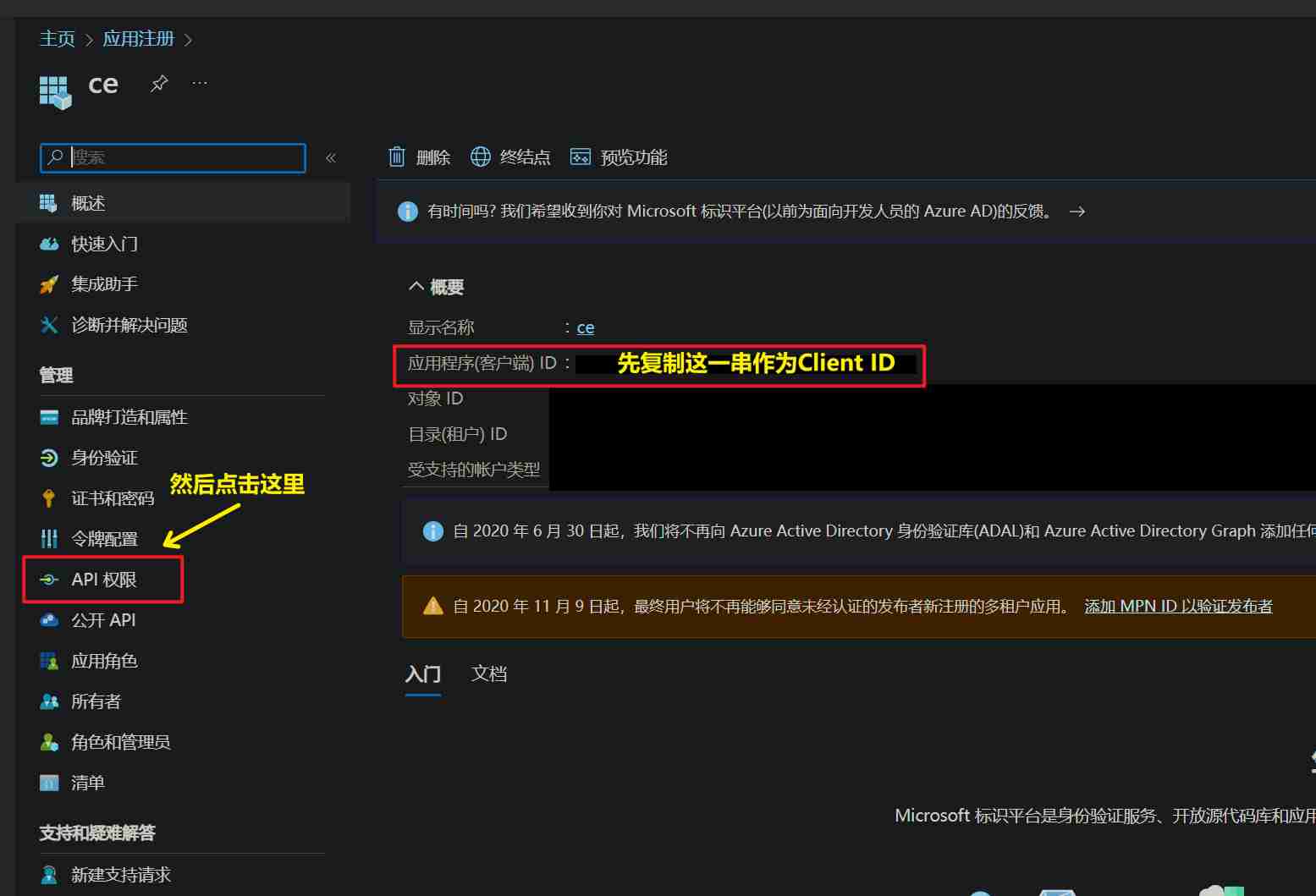Switch to the 入门 tab
This screenshot has height=896, width=1316.
point(422,673)
